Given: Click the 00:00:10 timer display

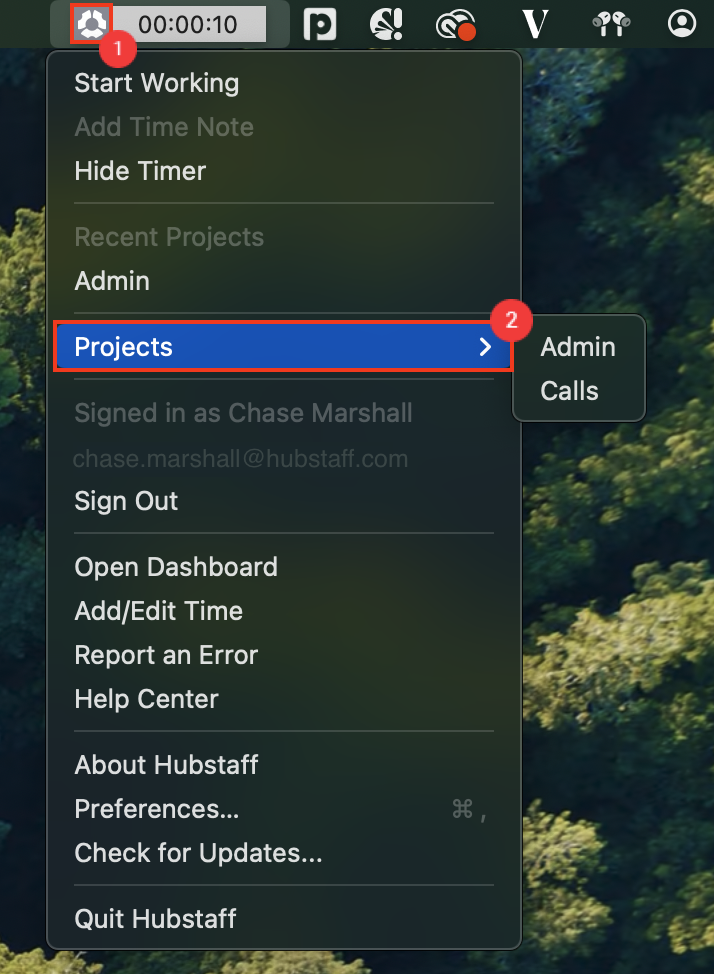Looking at the screenshot, I should 188,24.
